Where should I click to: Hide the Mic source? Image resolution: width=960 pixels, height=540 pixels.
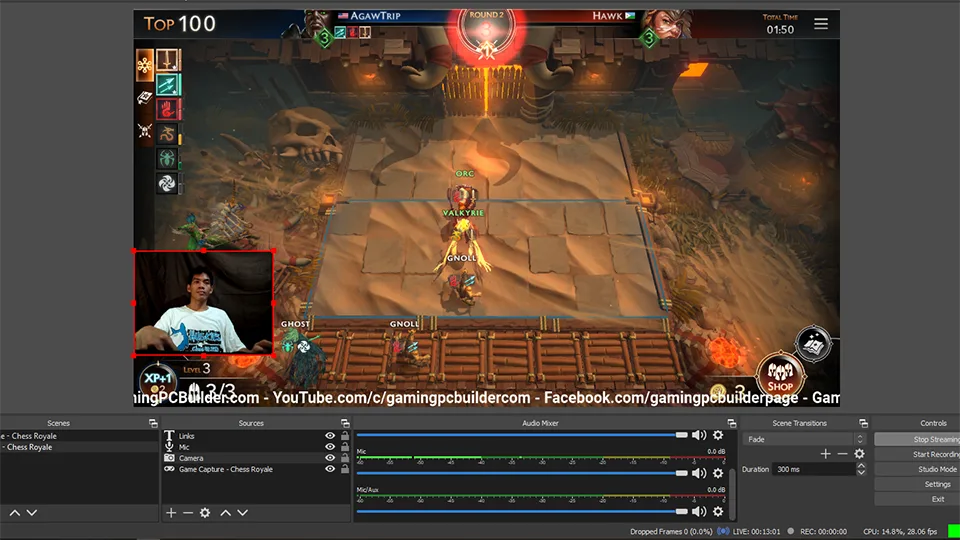click(330, 447)
